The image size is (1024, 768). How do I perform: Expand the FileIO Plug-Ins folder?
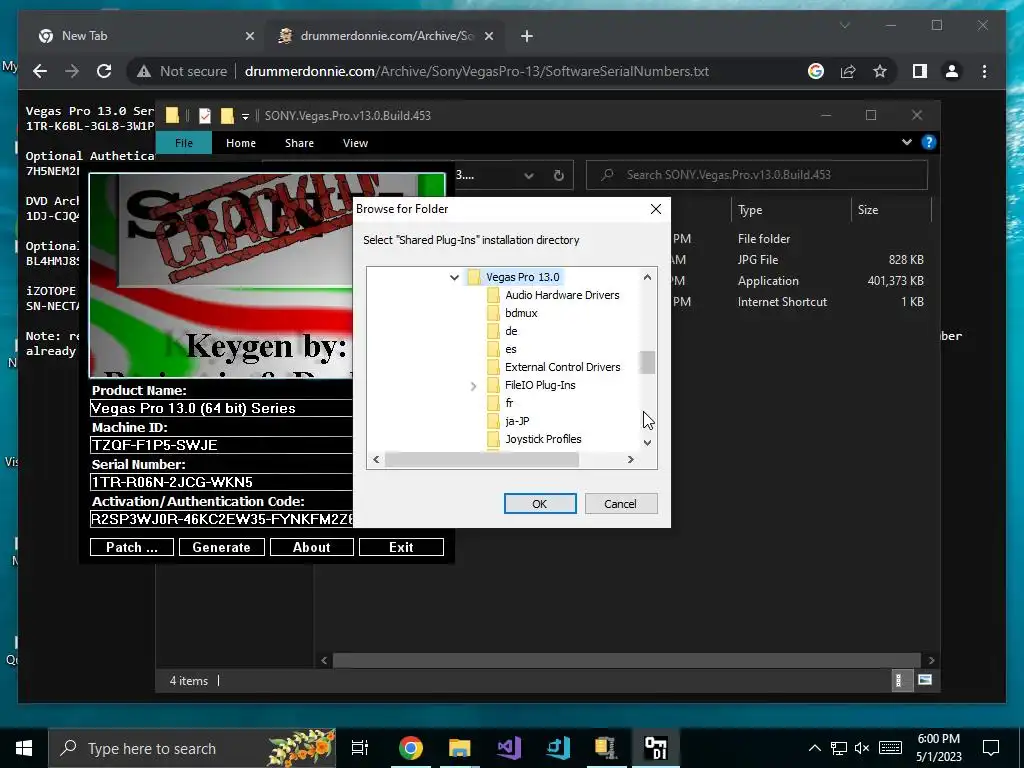[473, 385]
